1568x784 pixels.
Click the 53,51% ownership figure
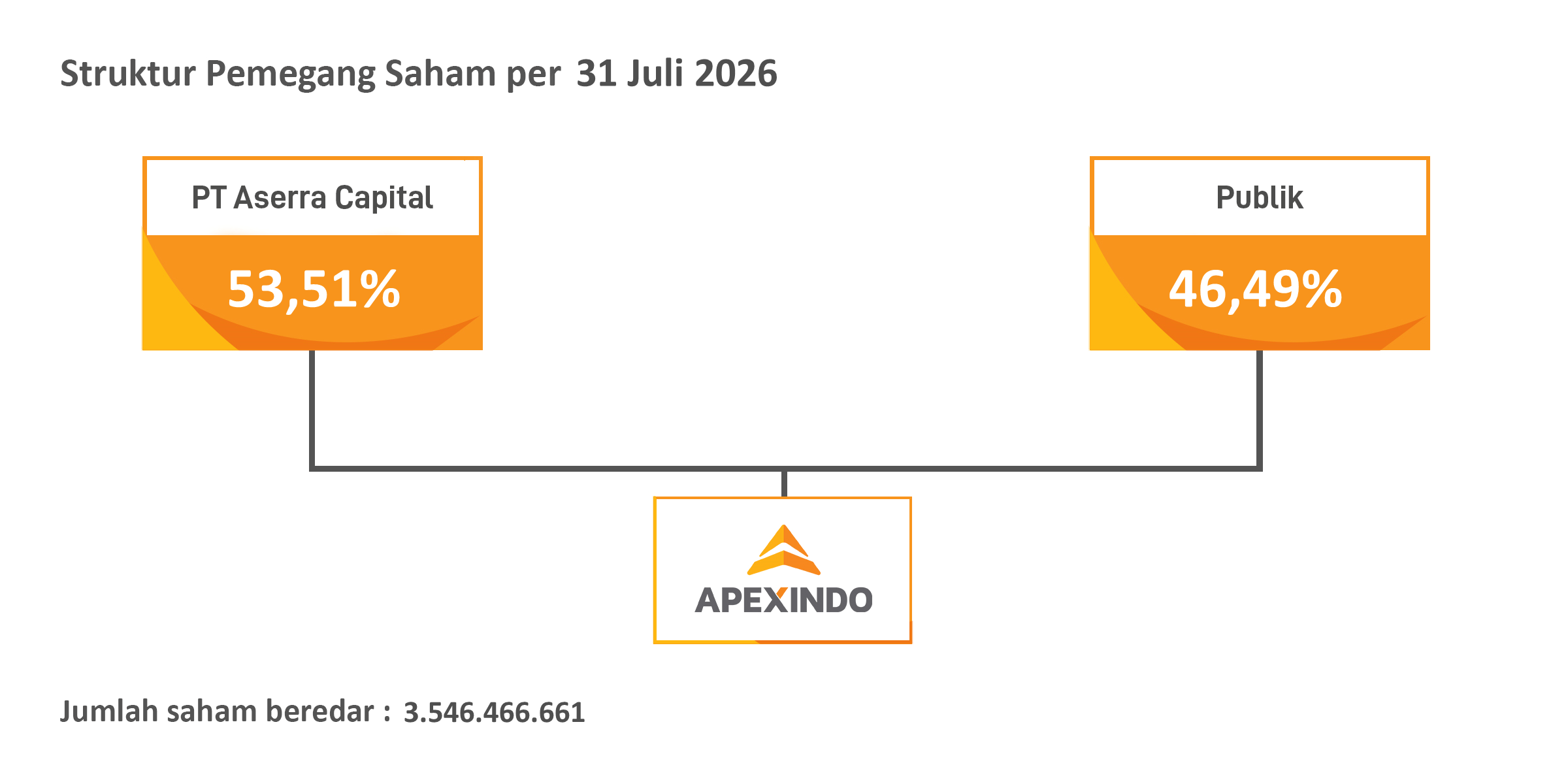click(x=314, y=289)
